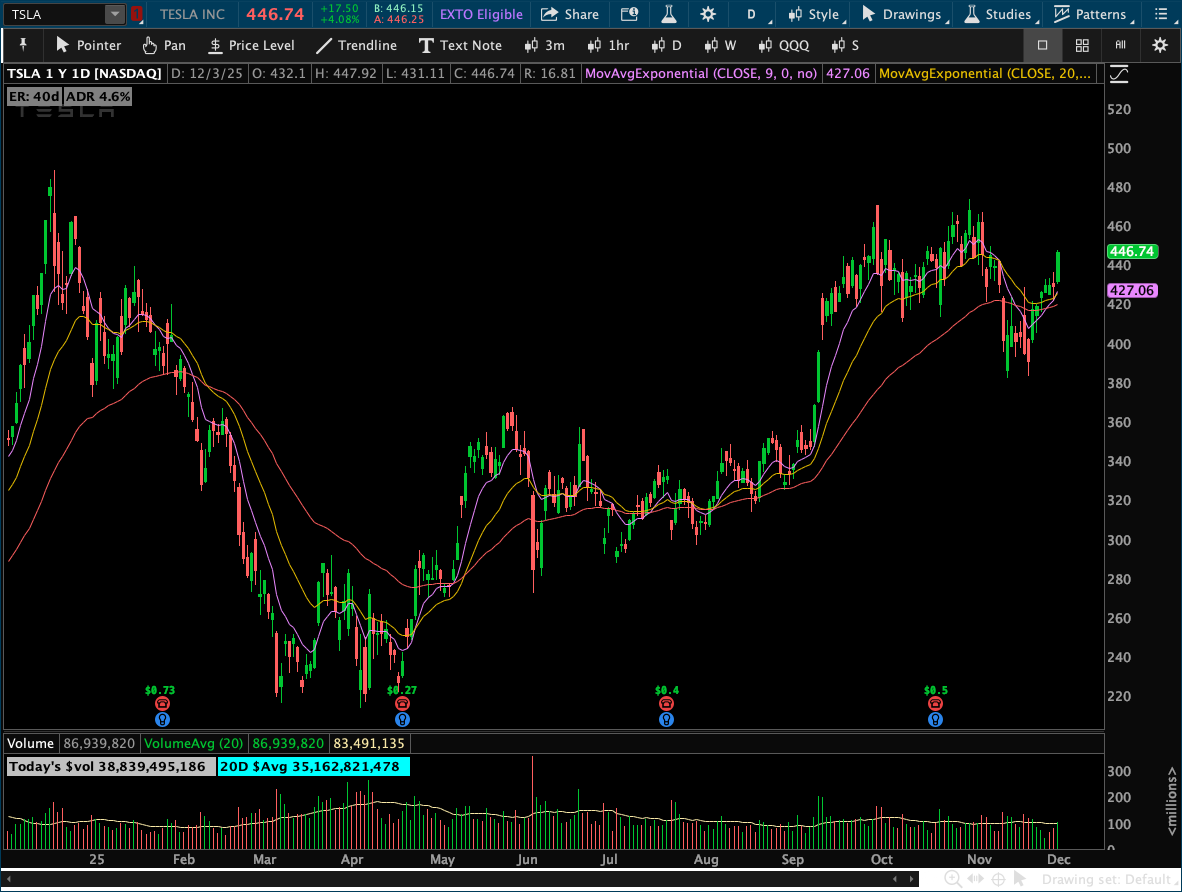This screenshot has width=1182, height=892.
Task: Click the 20D $Avg cyan label
Action: click(314, 767)
